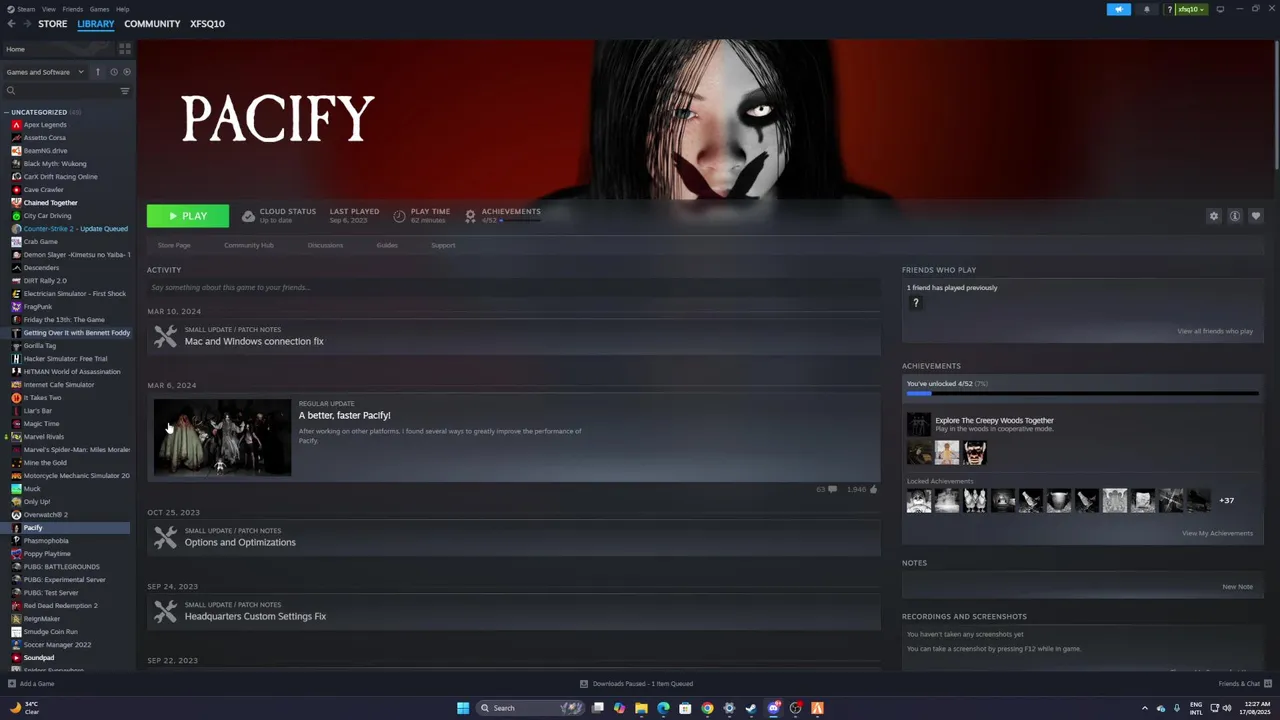The height and width of the screenshot is (720, 1280).
Task: Open the Games menu
Action: [99, 9]
